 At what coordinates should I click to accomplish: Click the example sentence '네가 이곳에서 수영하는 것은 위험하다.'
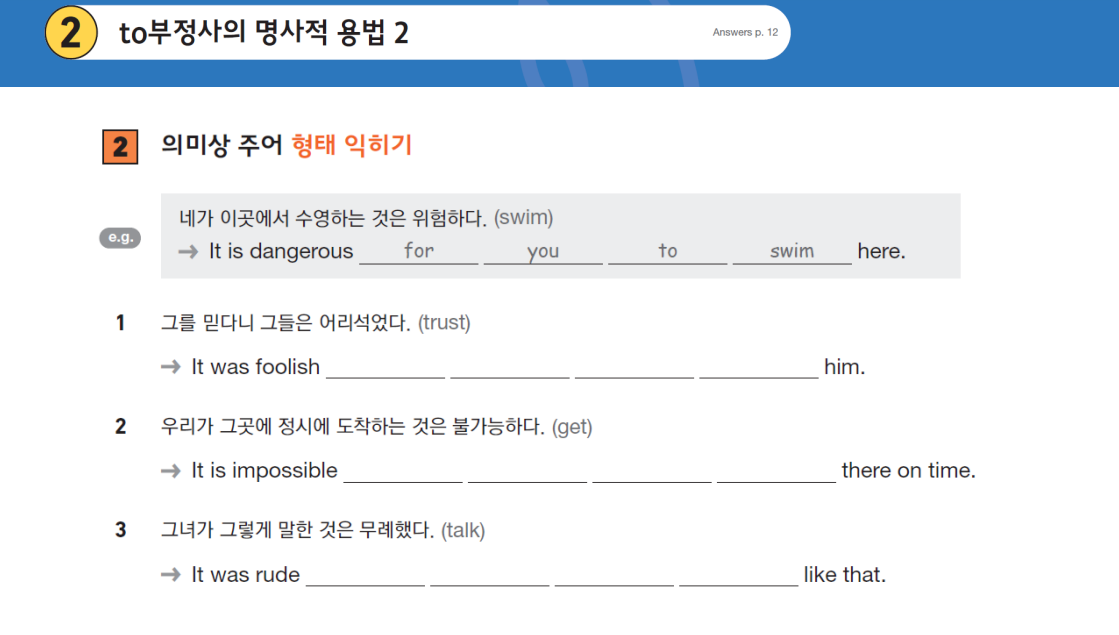(333, 218)
